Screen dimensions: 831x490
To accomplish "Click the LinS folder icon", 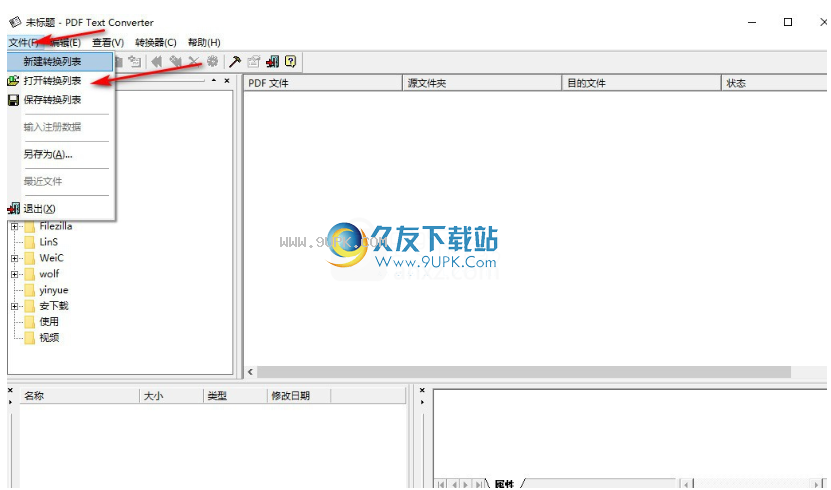I will [x=30, y=243].
